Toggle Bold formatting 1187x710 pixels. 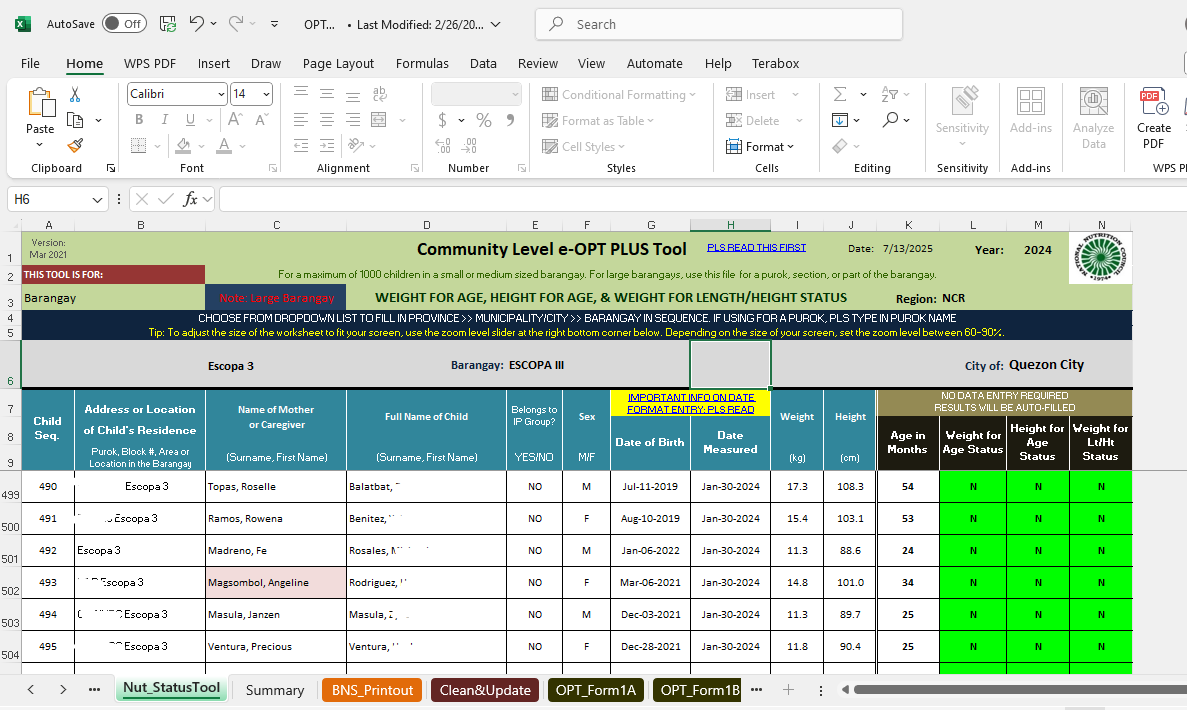click(139, 120)
